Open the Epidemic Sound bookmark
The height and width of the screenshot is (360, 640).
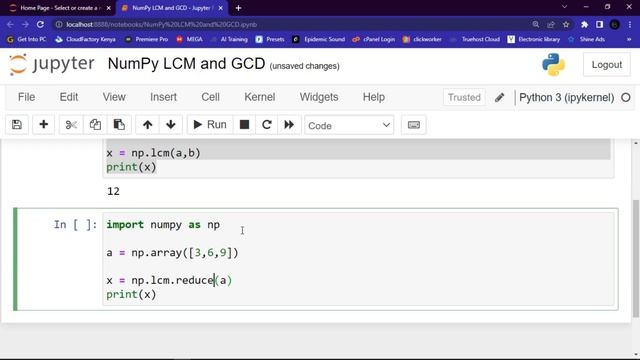click(x=319, y=39)
